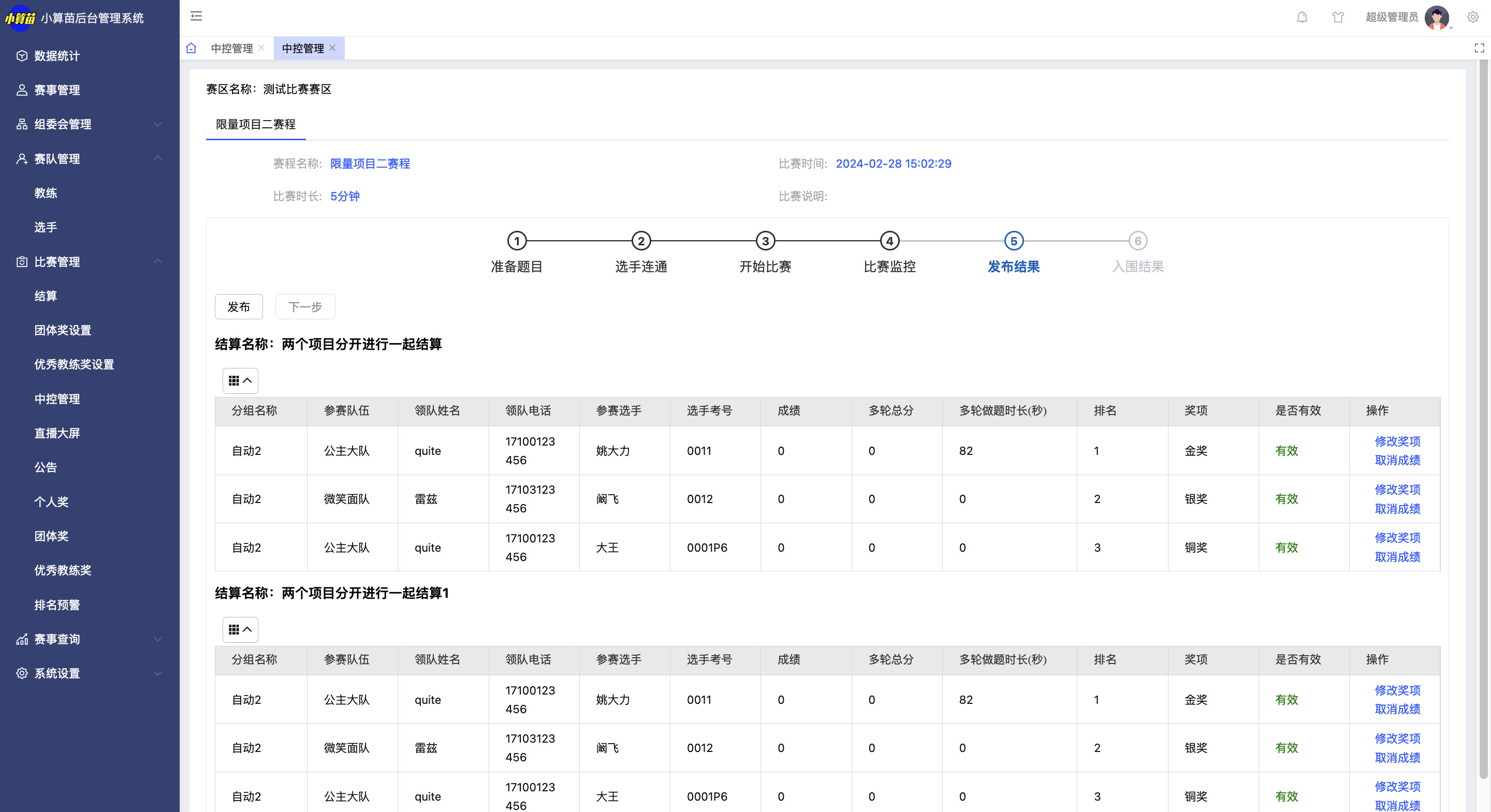Open column settings for the second results table
The width and height of the screenshot is (1491, 812).
pyautogui.click(x=240, y=629)
